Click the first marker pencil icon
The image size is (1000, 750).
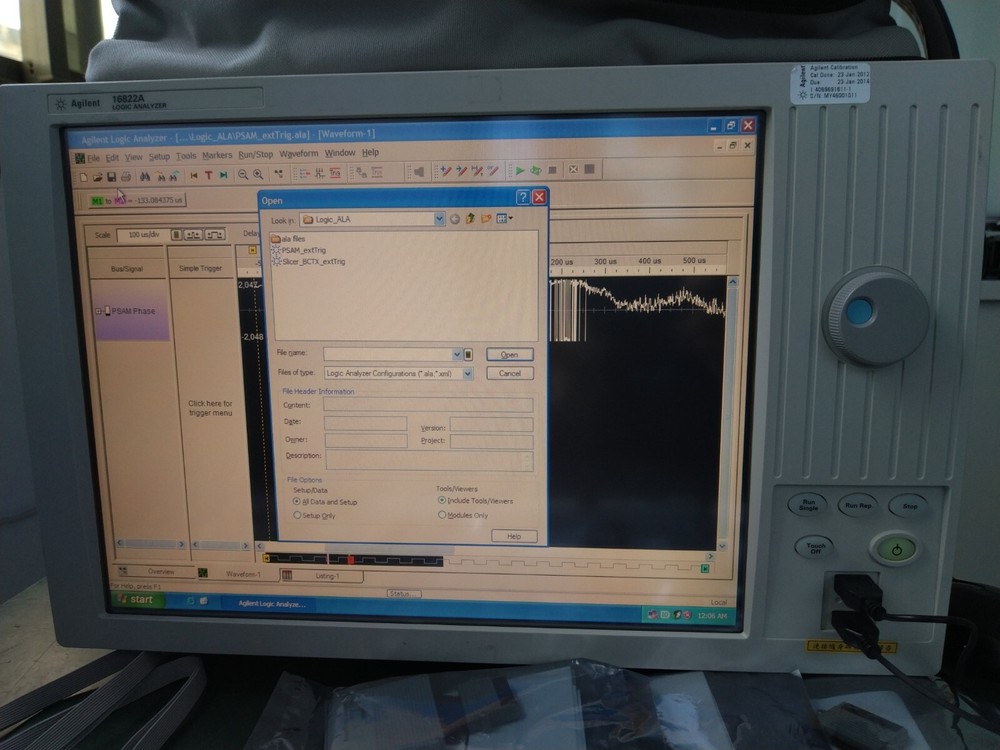[446, 171]
